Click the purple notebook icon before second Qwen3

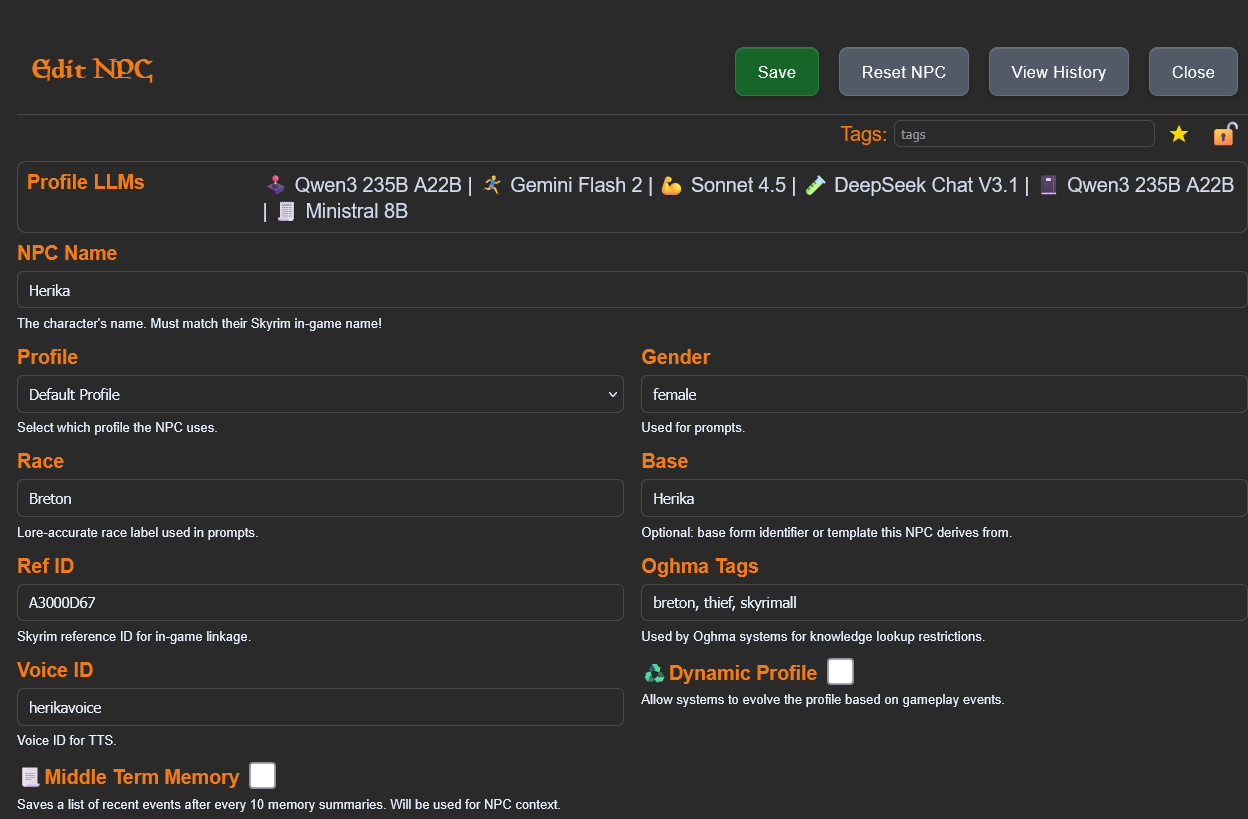(1048, 185)
